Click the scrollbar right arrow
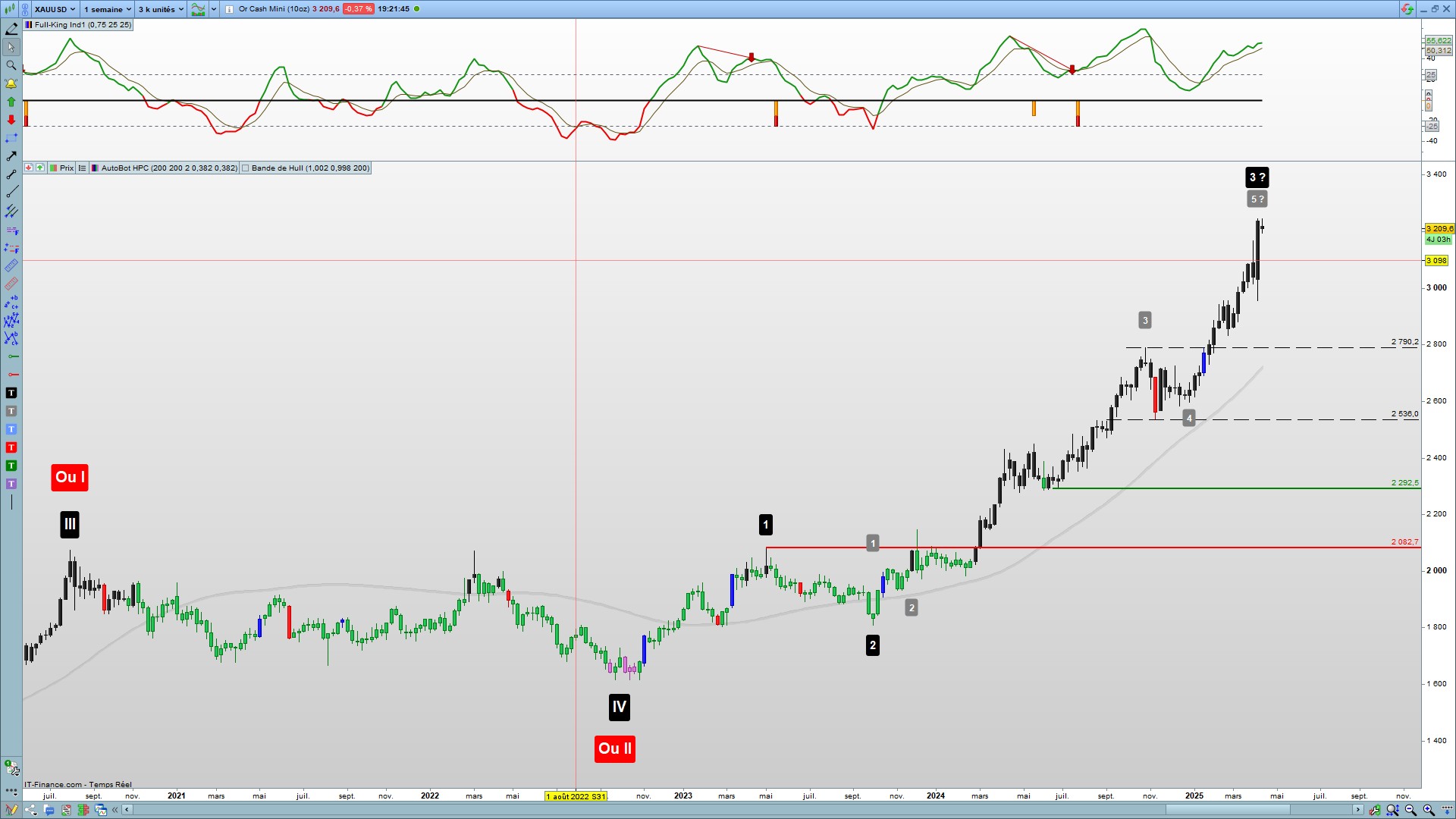This screenshot has height=819, width=1456. (1358, 810)
